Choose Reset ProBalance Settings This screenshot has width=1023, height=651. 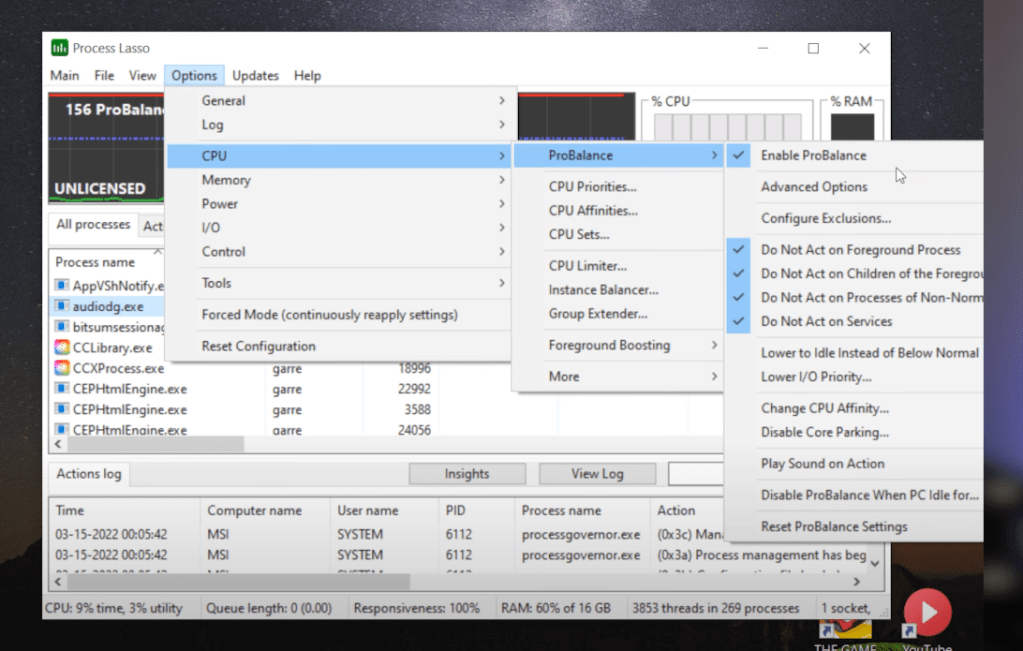tap(854, 527)
